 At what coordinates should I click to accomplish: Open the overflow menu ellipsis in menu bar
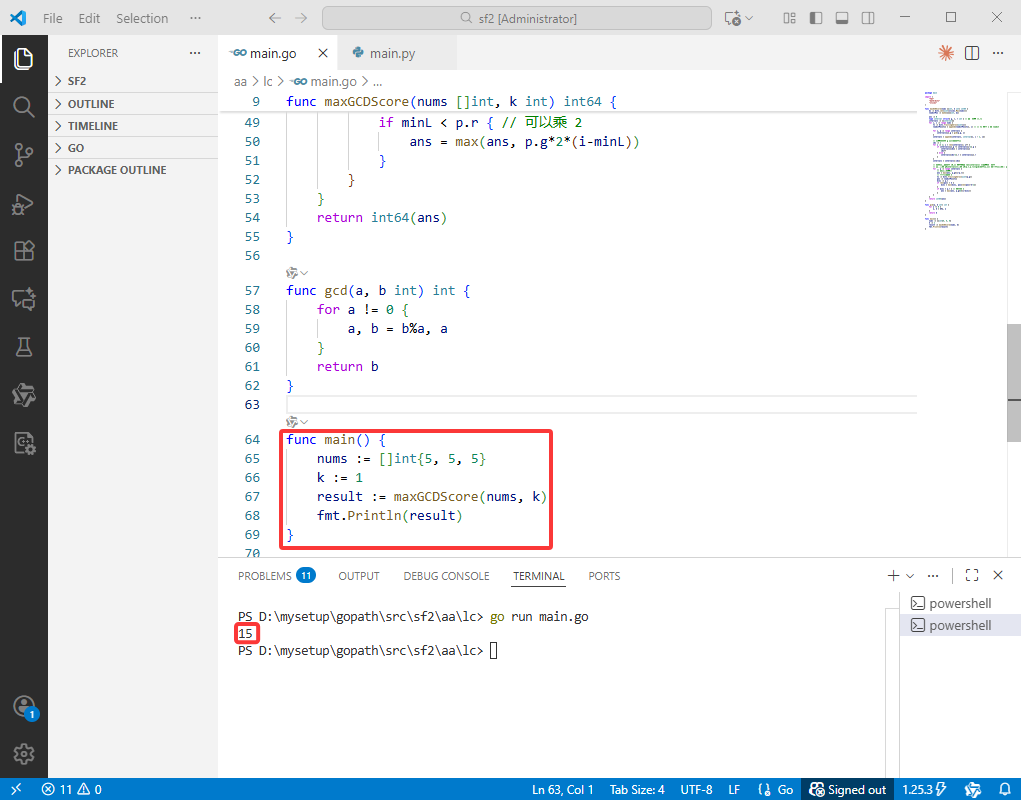click(195, 18)
